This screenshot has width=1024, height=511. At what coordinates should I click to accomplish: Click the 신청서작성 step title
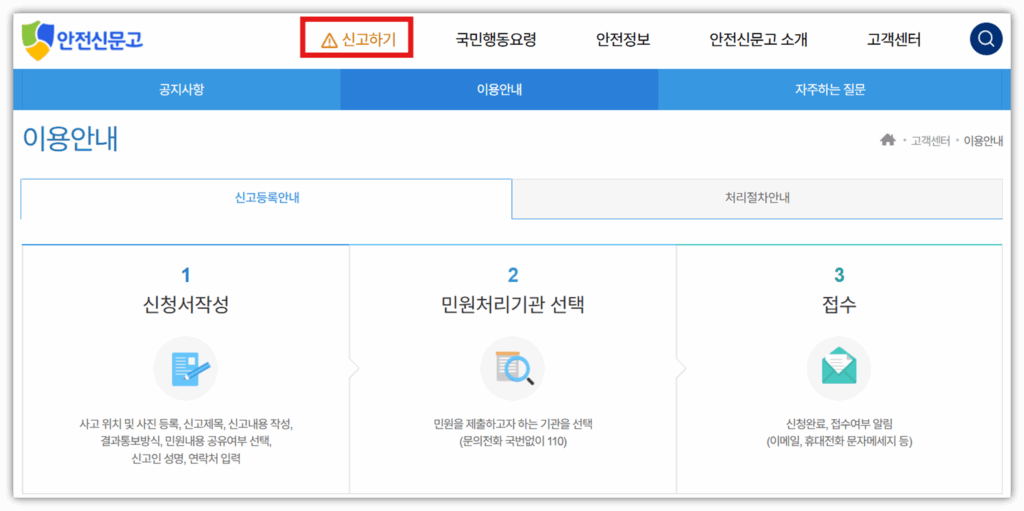coord(185,305)
